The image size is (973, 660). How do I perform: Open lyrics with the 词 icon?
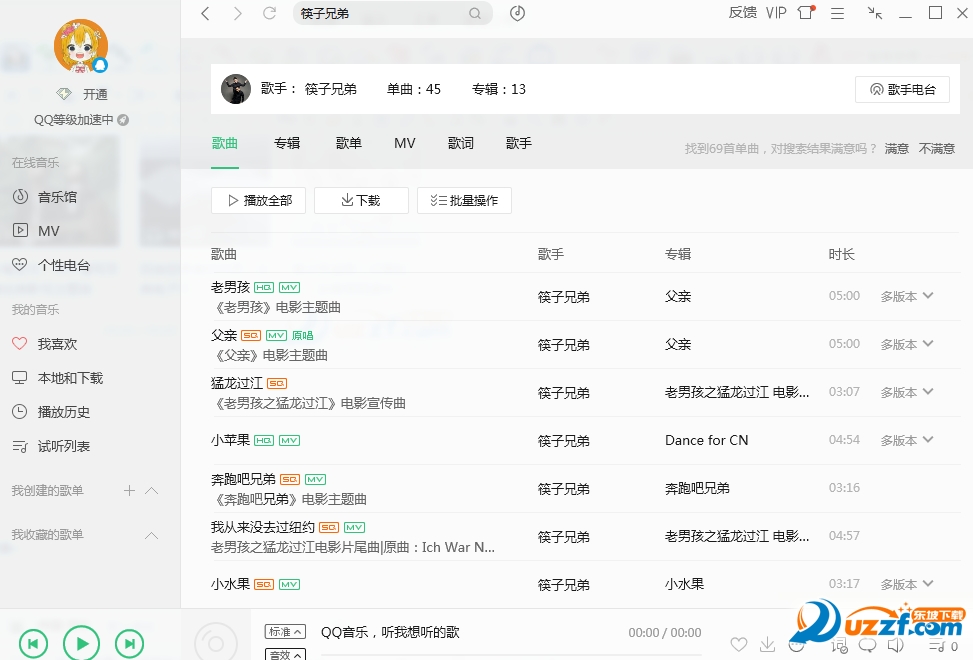coord(837,645)
